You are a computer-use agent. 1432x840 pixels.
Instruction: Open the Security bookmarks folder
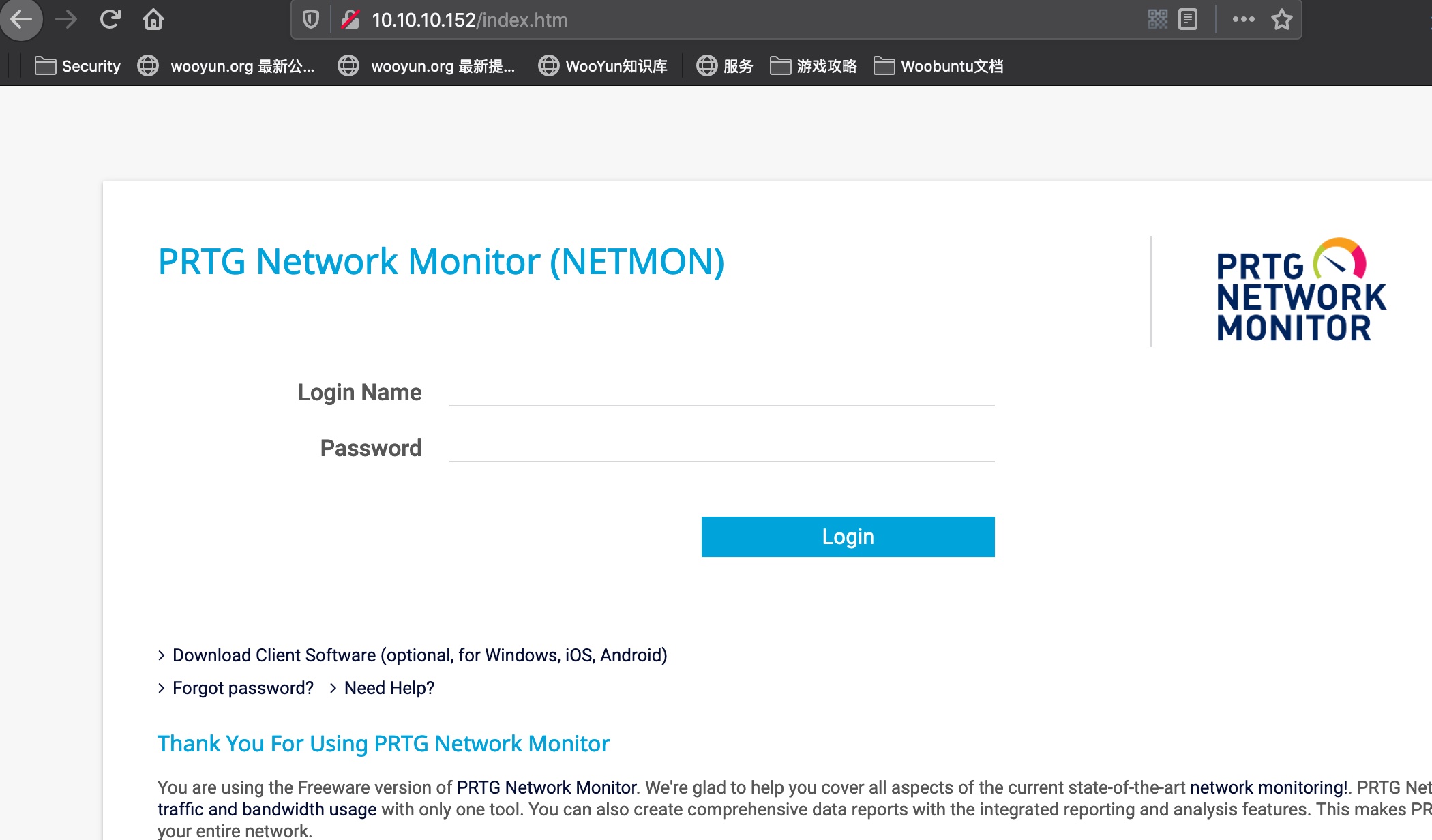[x=78, y=66]
